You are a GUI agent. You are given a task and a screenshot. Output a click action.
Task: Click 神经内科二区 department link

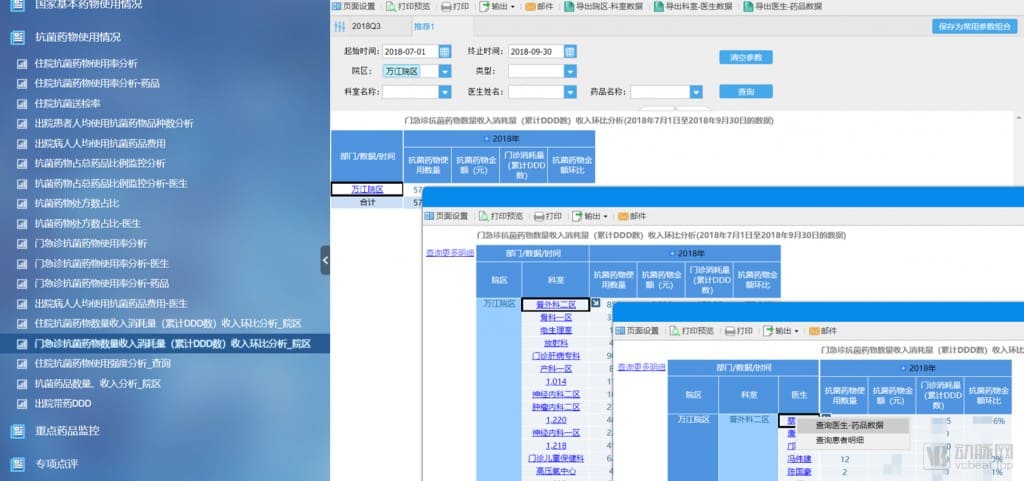point(556,394)
